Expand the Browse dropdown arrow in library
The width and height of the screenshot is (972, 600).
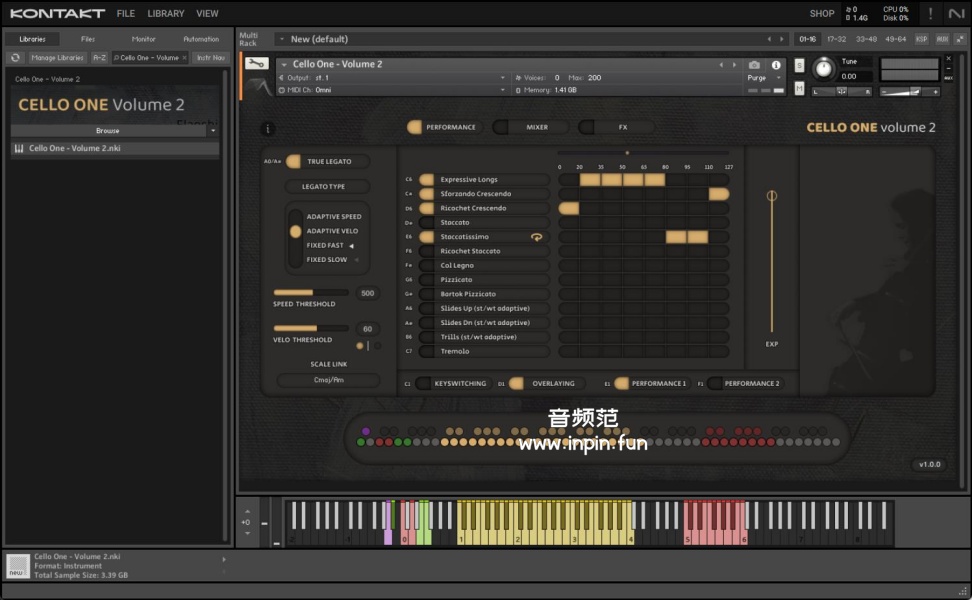pyautogui.click(x=213, y=130)
